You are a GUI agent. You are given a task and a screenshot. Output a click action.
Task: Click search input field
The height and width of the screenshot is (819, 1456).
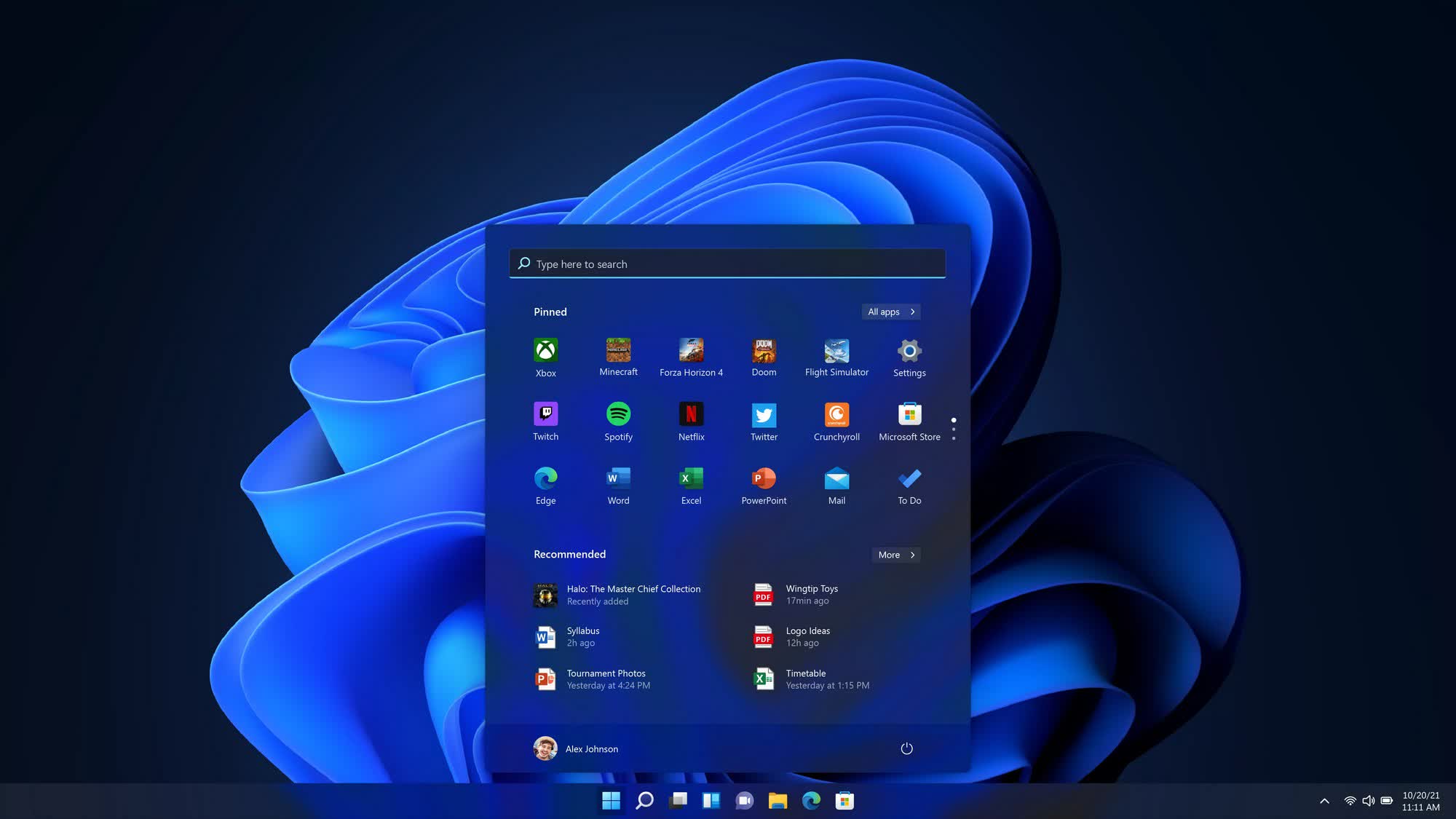click(x=728, y=263)
